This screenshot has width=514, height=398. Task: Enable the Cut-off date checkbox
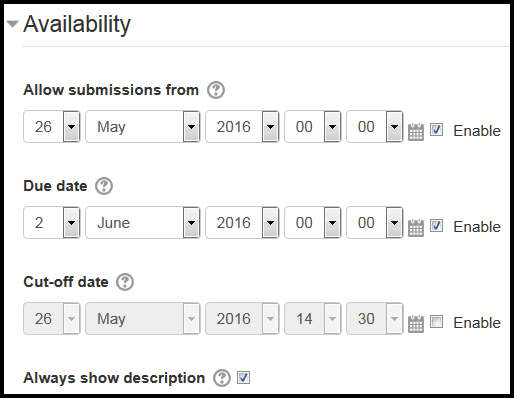[x=437, y=322]
